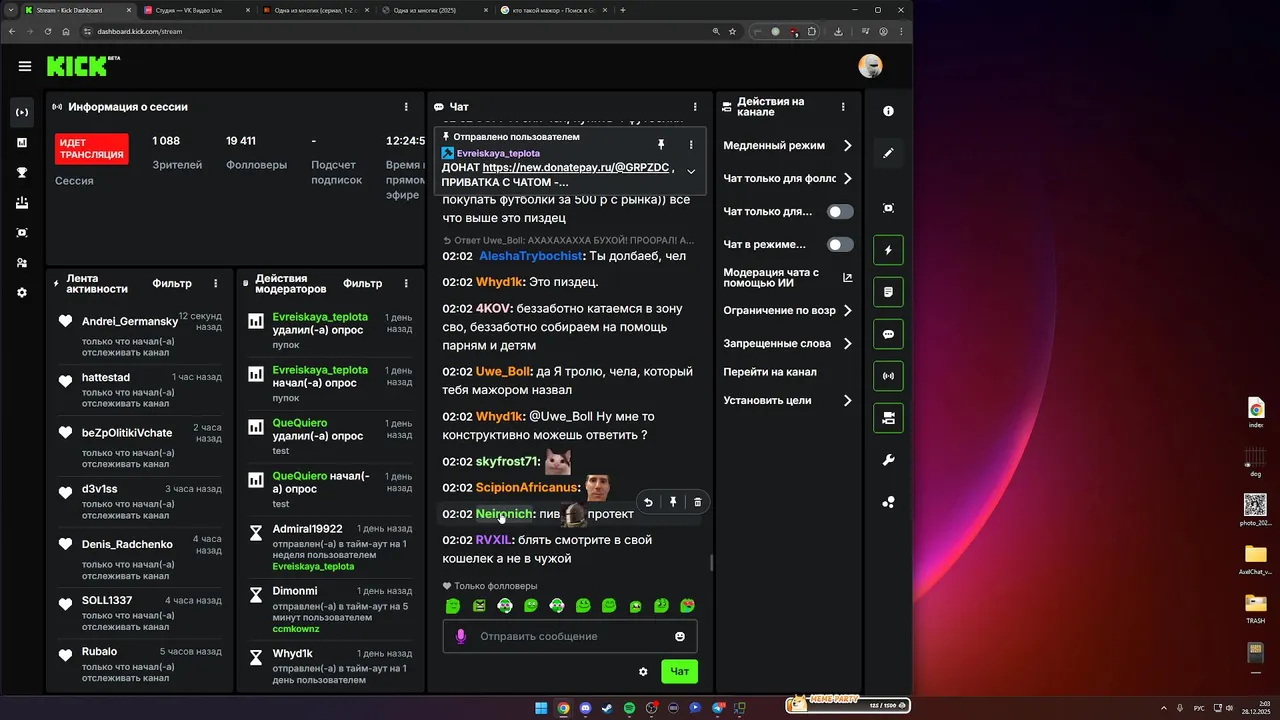Open a new browser tab with plus button
Viewport: 1280px width, 720px height.
623,10
